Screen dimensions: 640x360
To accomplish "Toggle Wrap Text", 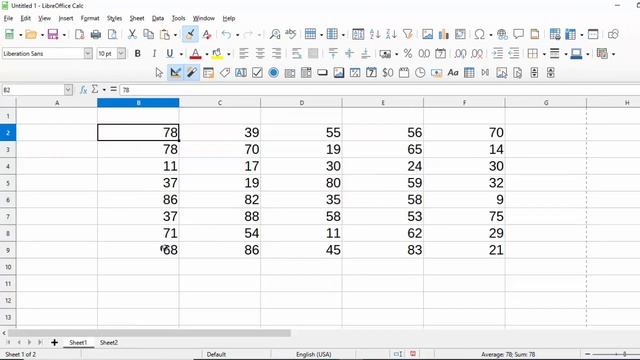I will [x=297, y=53].
